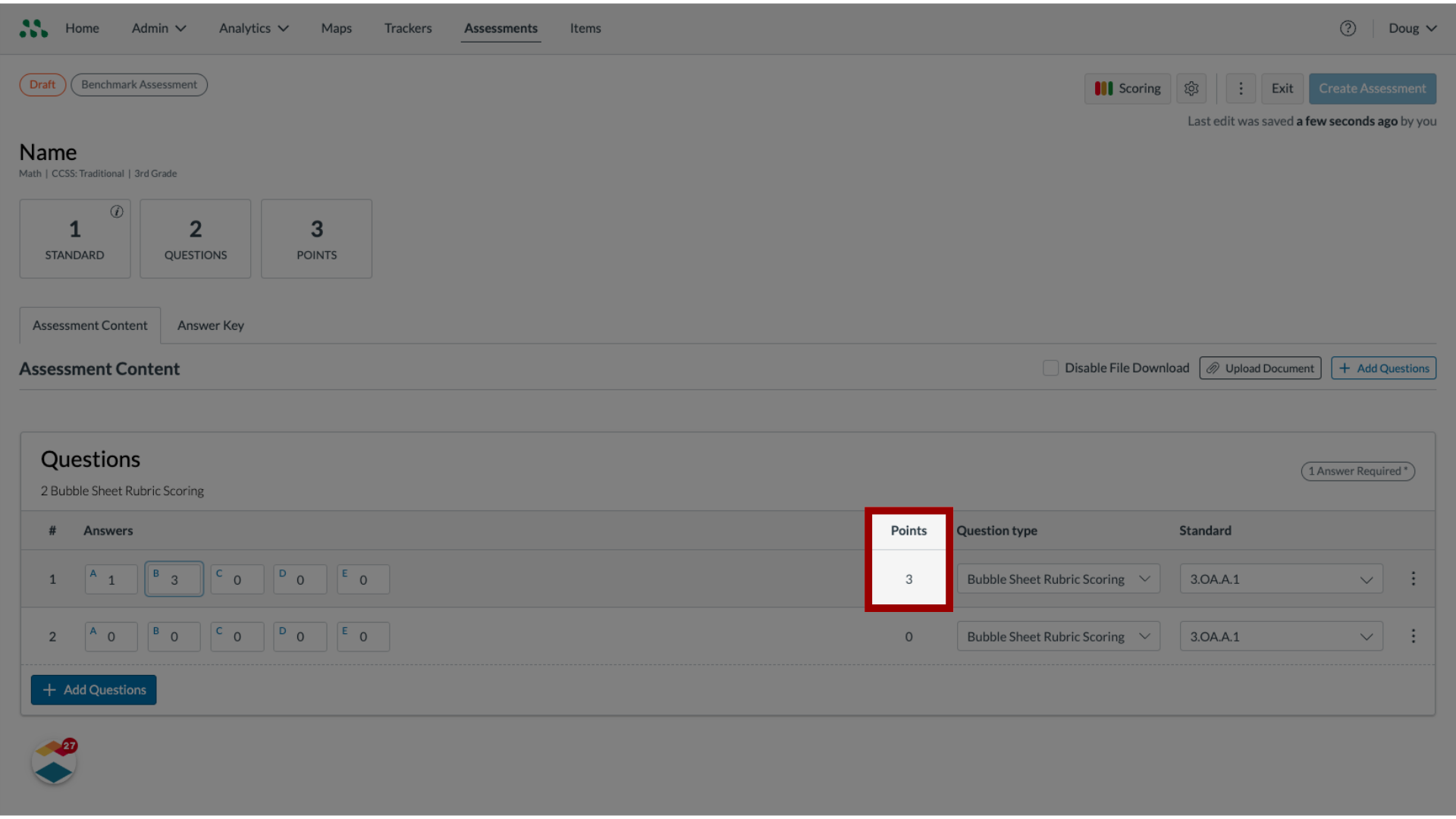Click the three-dot icon for question 2

(x=1413, y=636)
